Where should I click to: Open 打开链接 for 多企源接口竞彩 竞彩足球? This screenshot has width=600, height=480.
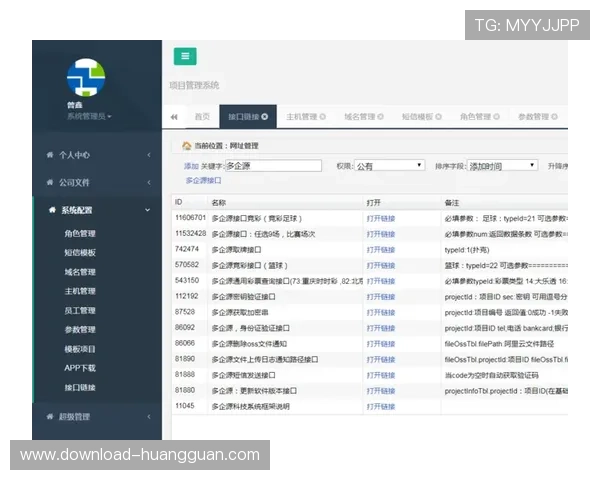pyautogui.click(x=381, y=219)
